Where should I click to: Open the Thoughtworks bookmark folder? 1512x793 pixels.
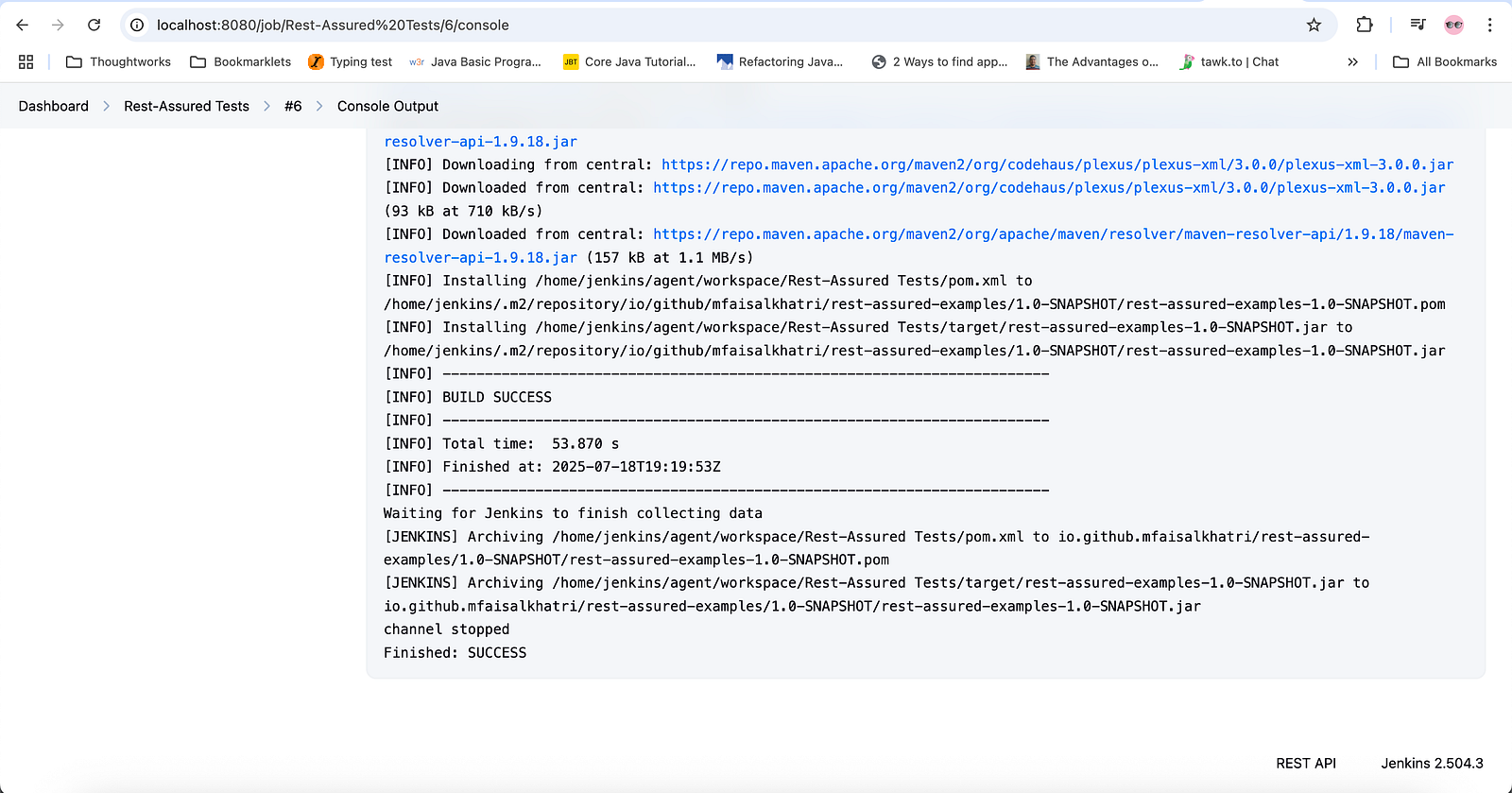pyautogui.click(x=118, y=61)
